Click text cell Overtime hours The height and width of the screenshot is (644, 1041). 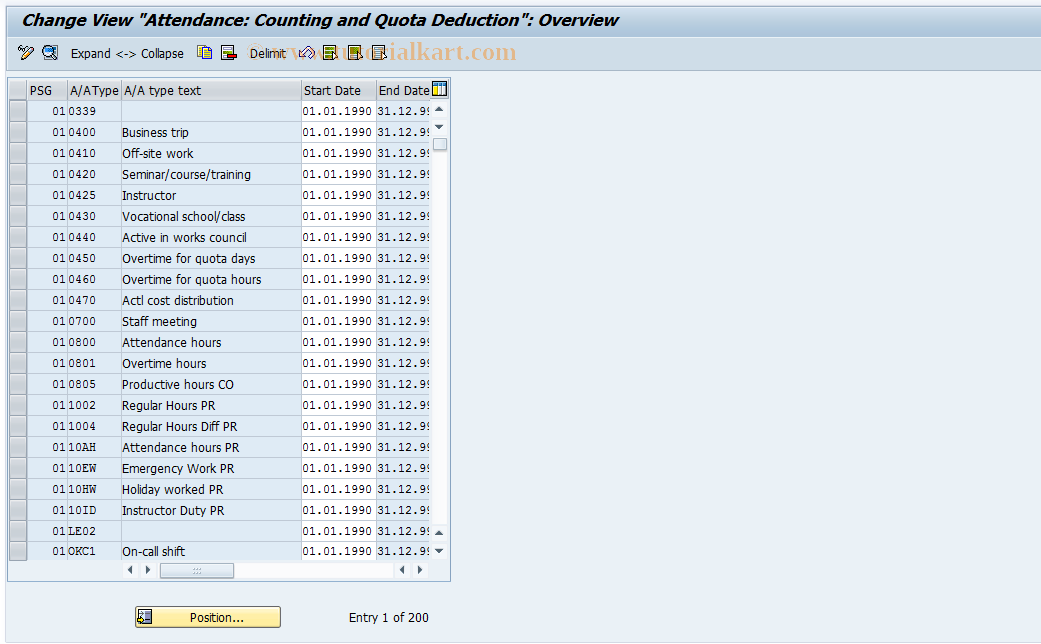pyautogui.click(x=211, y=364)
